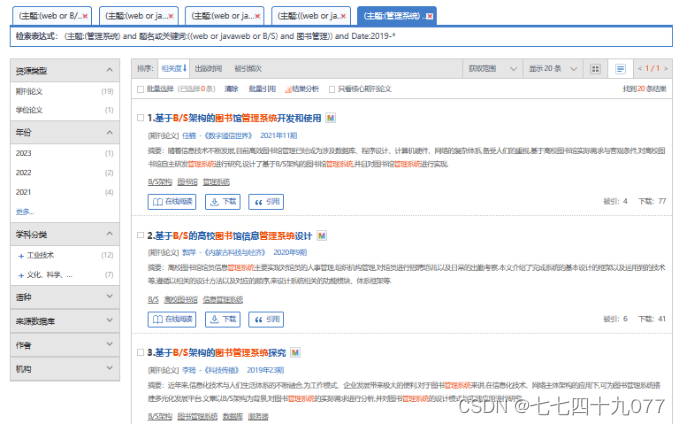Open the 显示 20 条 dropdown
The image size is (680, 425).
pyautogui.click(x=552, y=69)
